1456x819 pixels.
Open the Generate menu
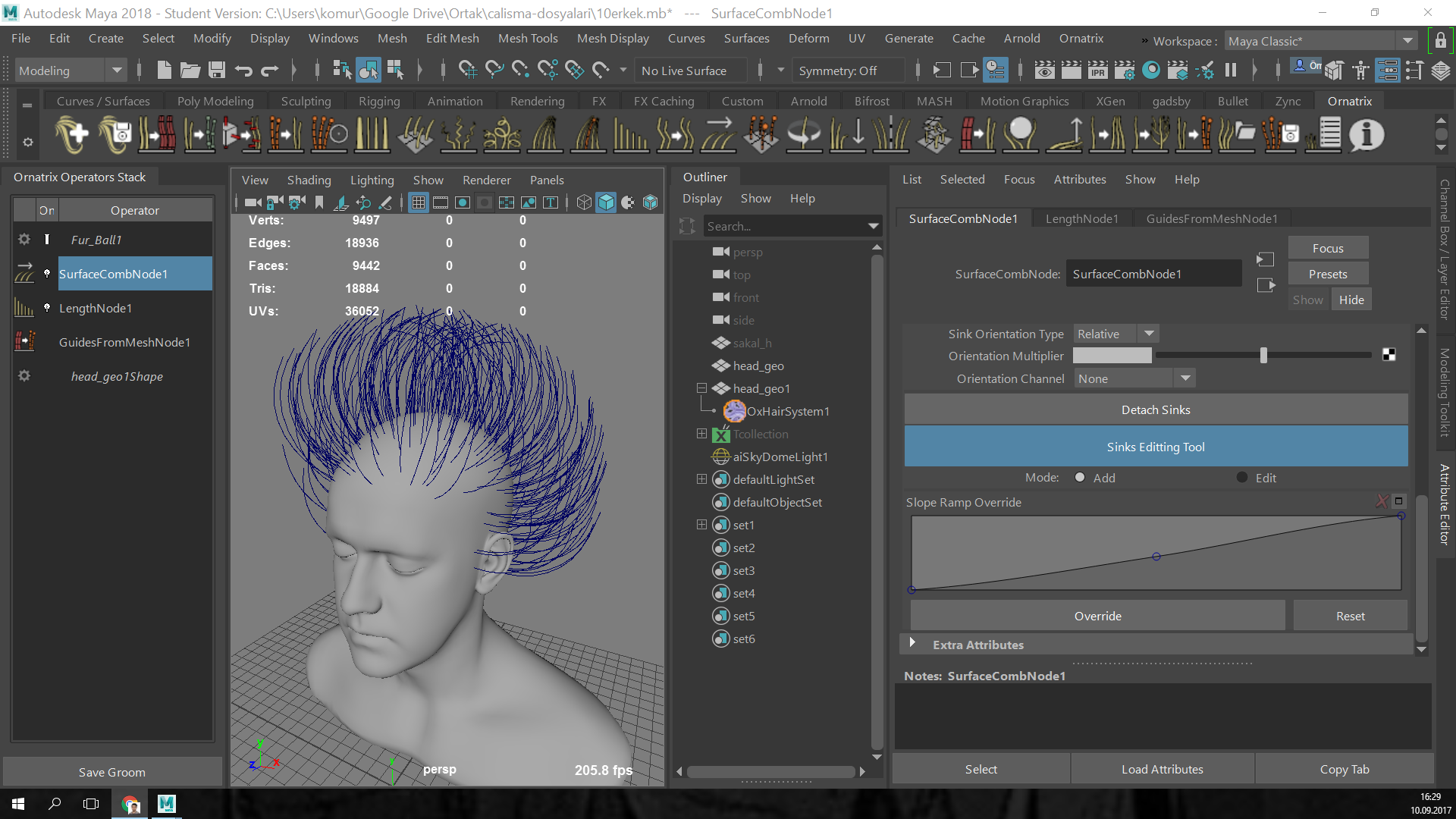pos(908,38)
